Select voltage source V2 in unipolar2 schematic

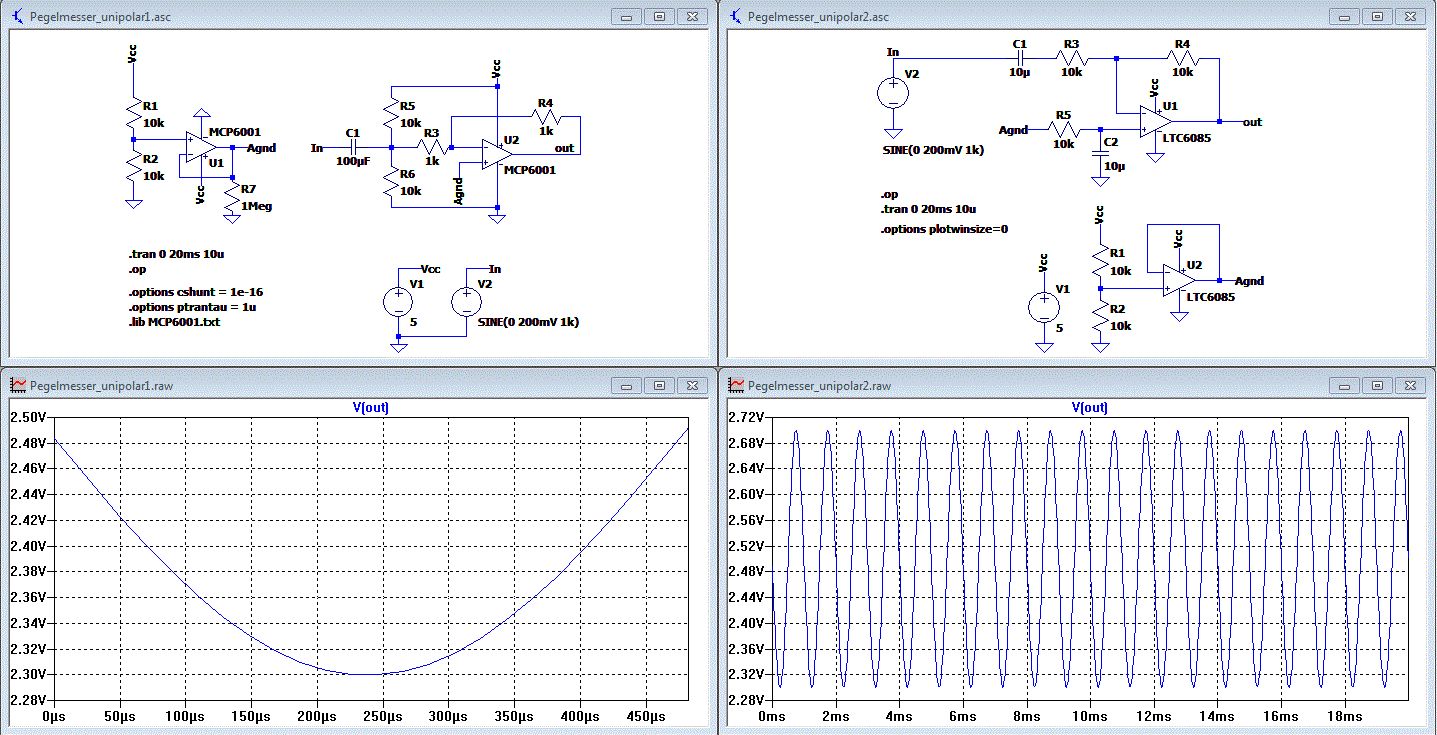click(892, 94)
